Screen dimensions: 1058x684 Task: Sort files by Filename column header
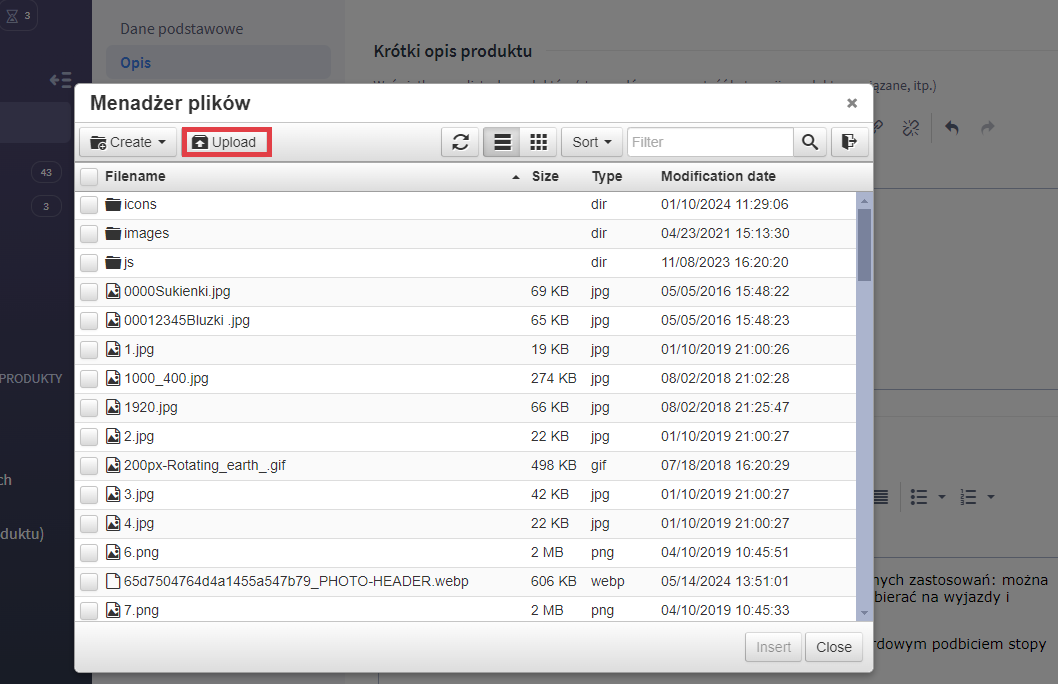(135, 176)
